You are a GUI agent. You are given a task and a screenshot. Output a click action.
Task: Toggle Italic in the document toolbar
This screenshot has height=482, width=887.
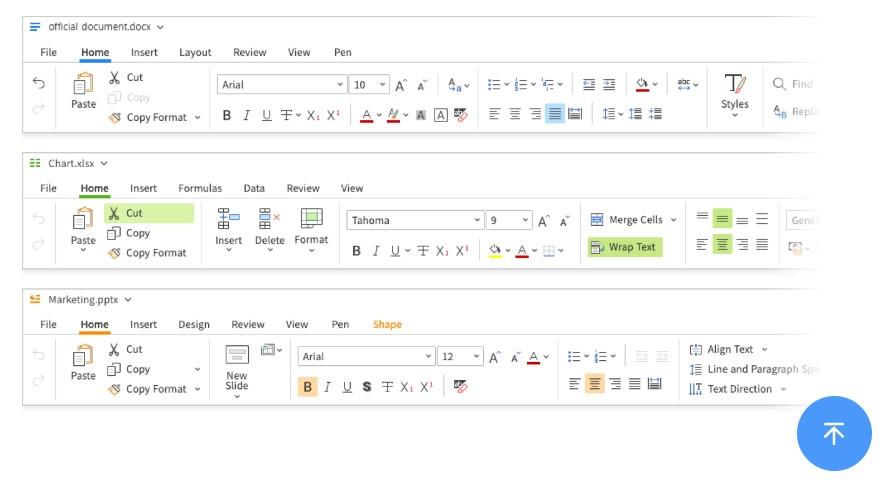click(x=247, y=115)
